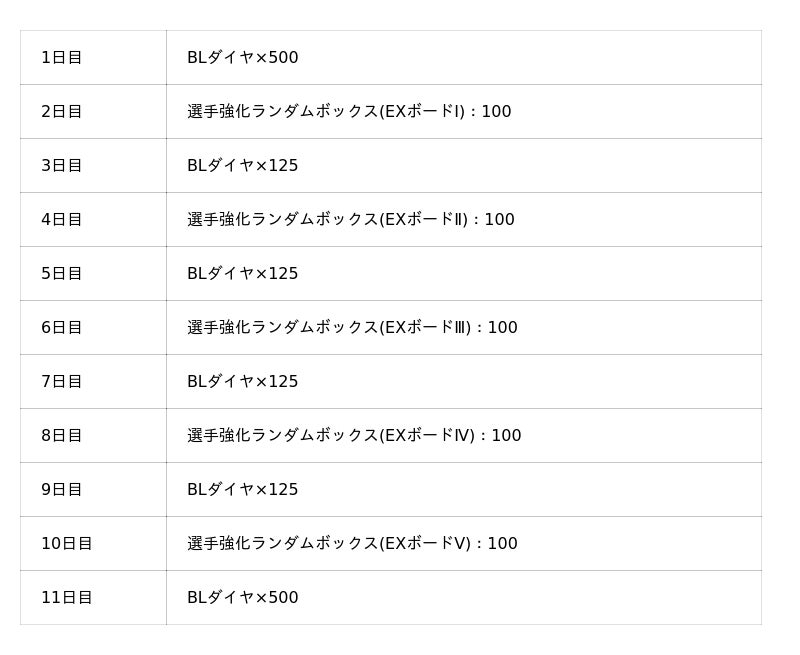Select BLダイヤ×500 reward for day 11
This screenshot has width=800, height=655.
(242, 598)
